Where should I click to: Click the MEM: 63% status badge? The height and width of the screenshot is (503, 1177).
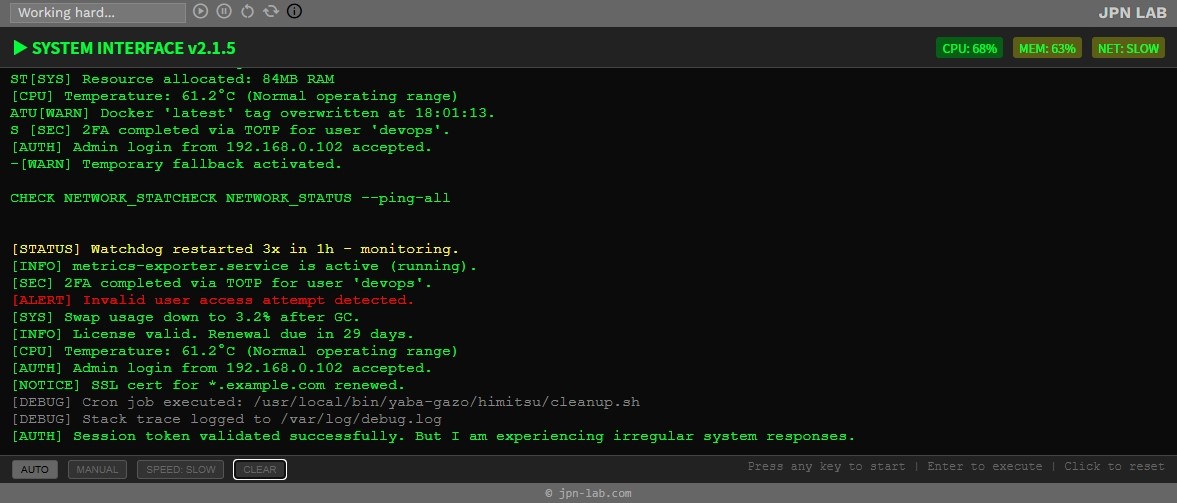1047,48
